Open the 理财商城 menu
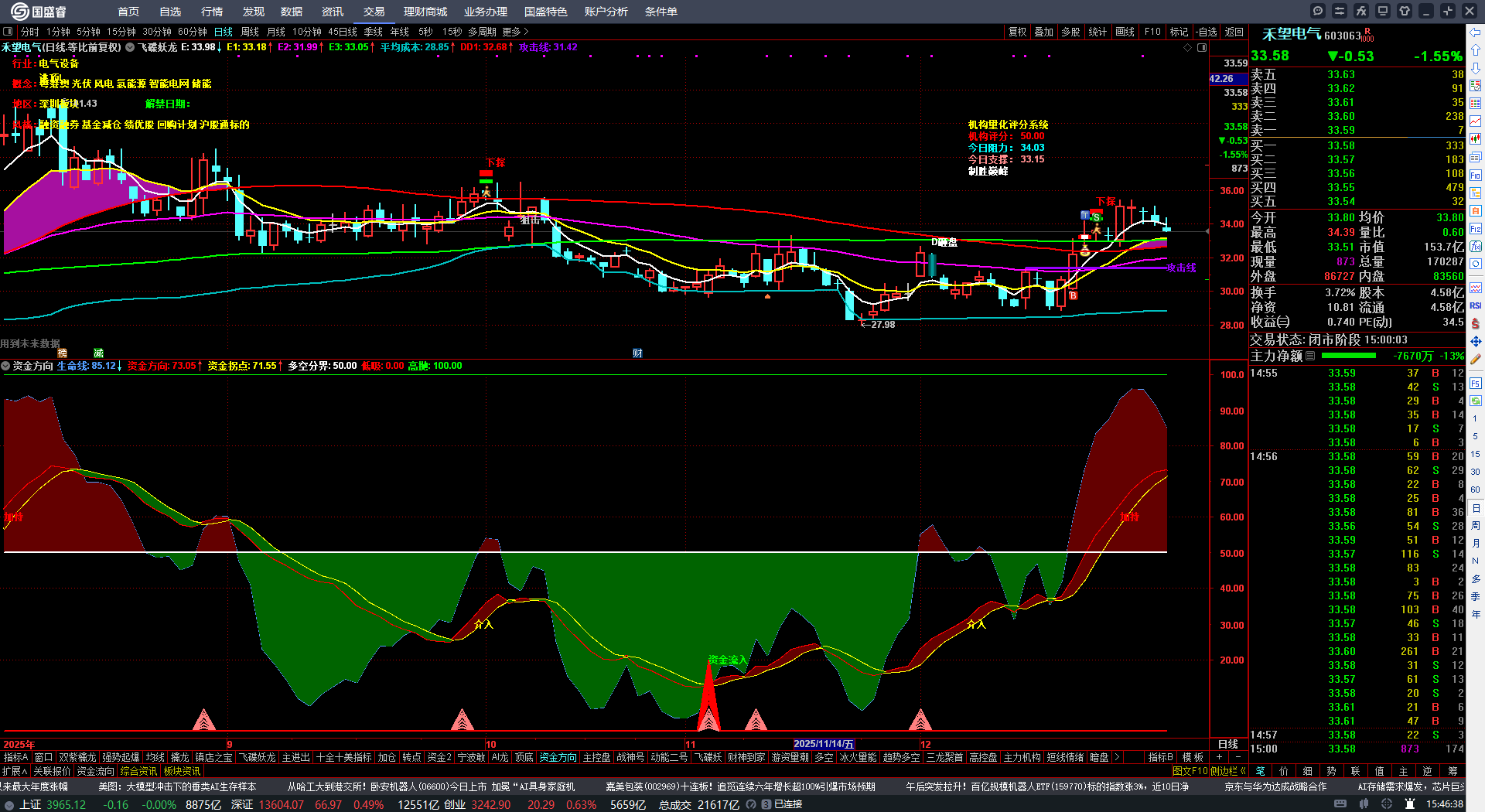The width and height of the screenshot is (1485, 812). [x=425, y=12]
